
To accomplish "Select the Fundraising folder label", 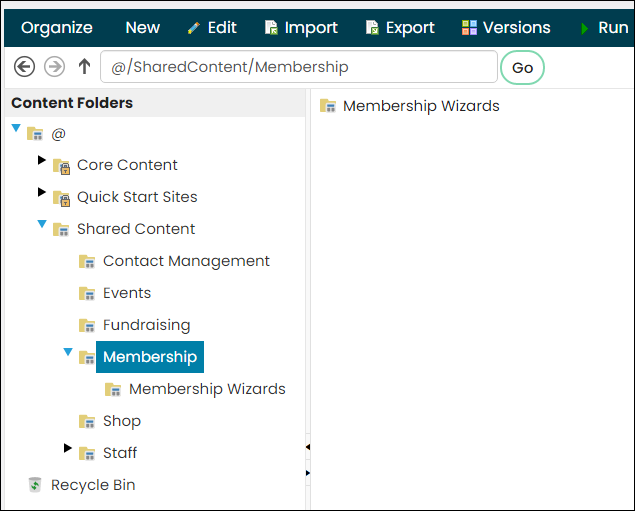I will coord(147,325).
